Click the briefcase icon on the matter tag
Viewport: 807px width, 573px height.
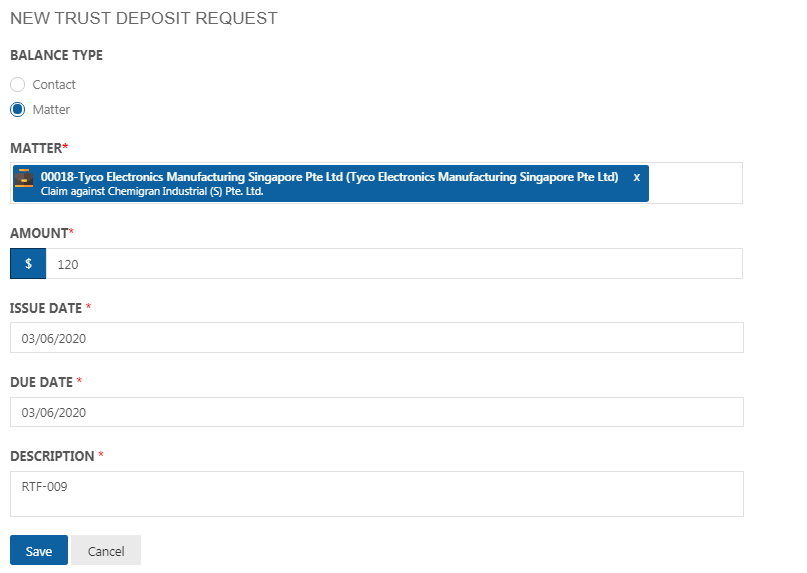coord(24,178)
